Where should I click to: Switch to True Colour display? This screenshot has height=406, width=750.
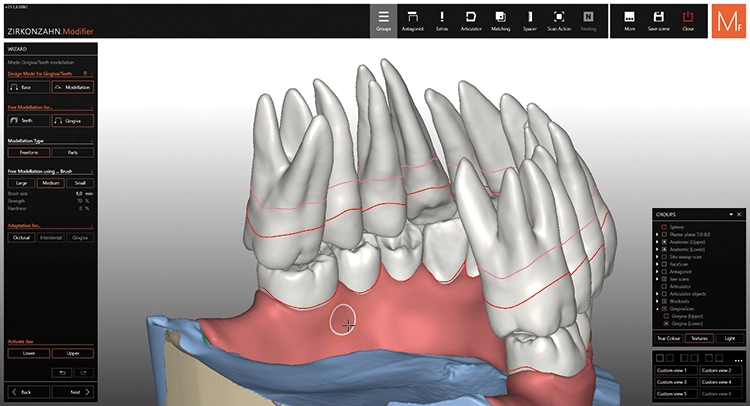[x=669, y=338]
